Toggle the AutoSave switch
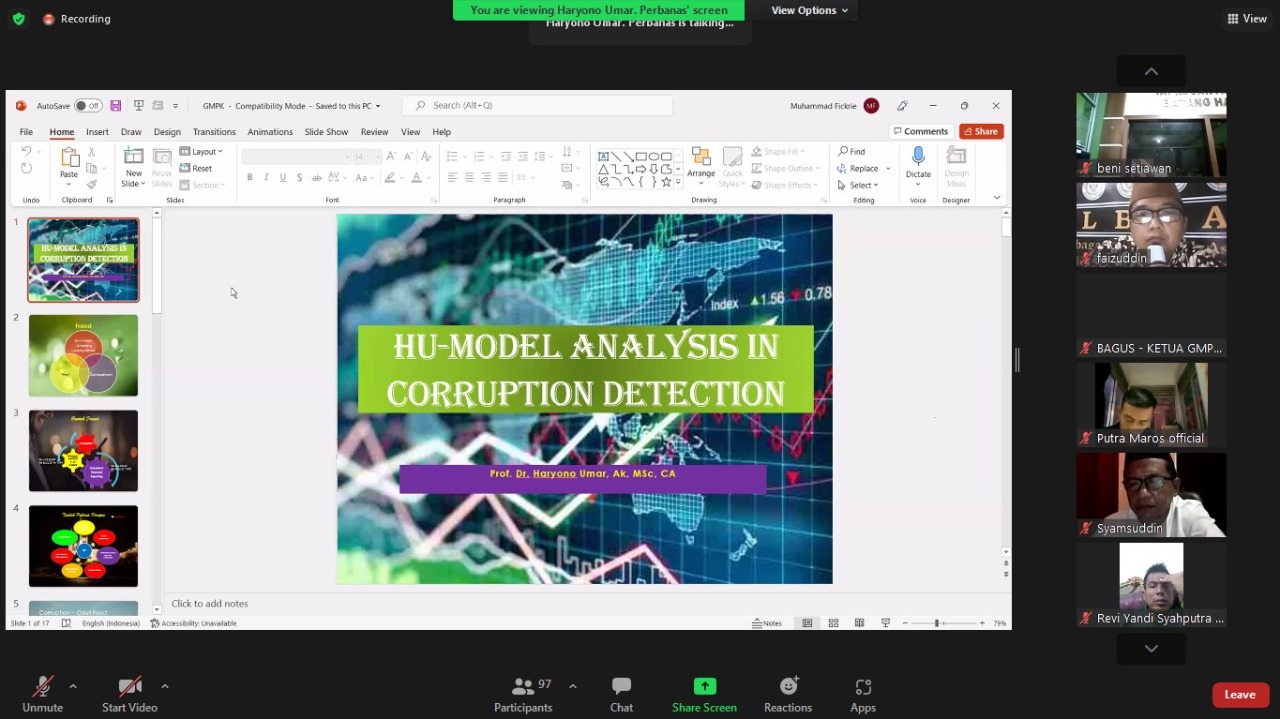Viewport: 1280px width, 719px height. (x=88, y=106)
